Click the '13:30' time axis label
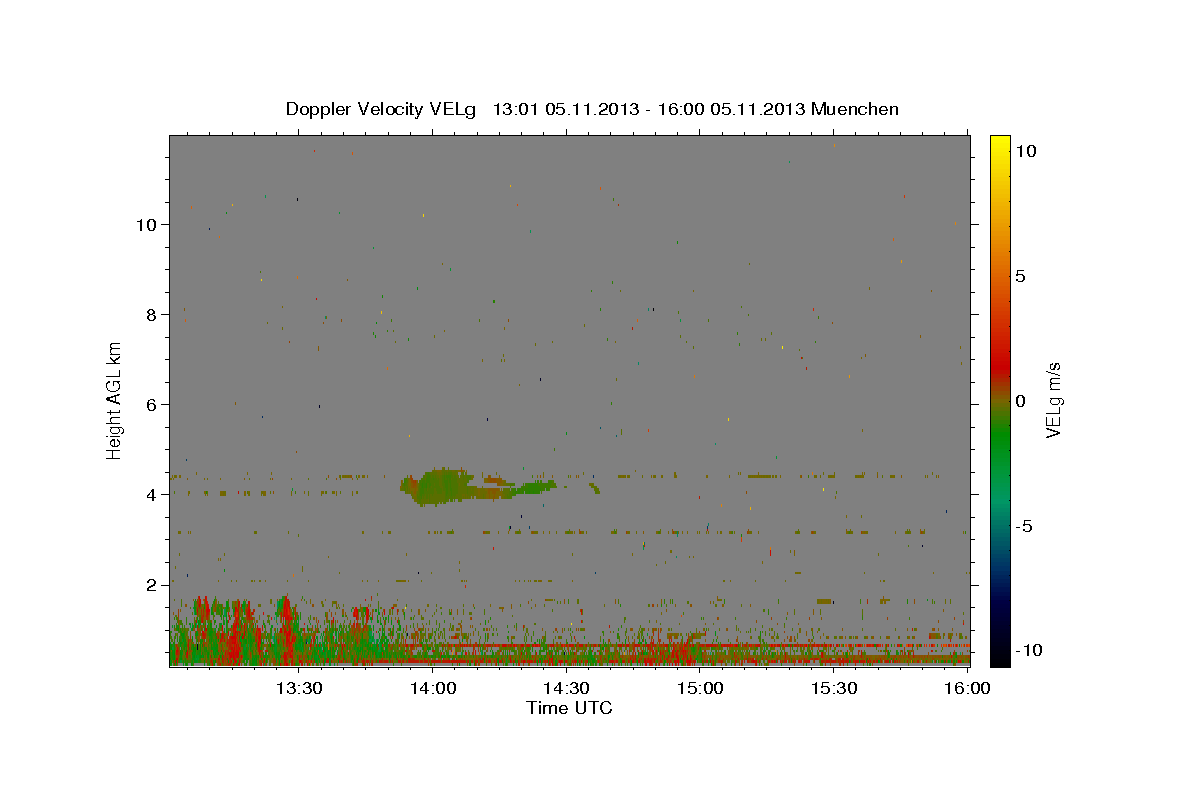 (x=299, y=688)
